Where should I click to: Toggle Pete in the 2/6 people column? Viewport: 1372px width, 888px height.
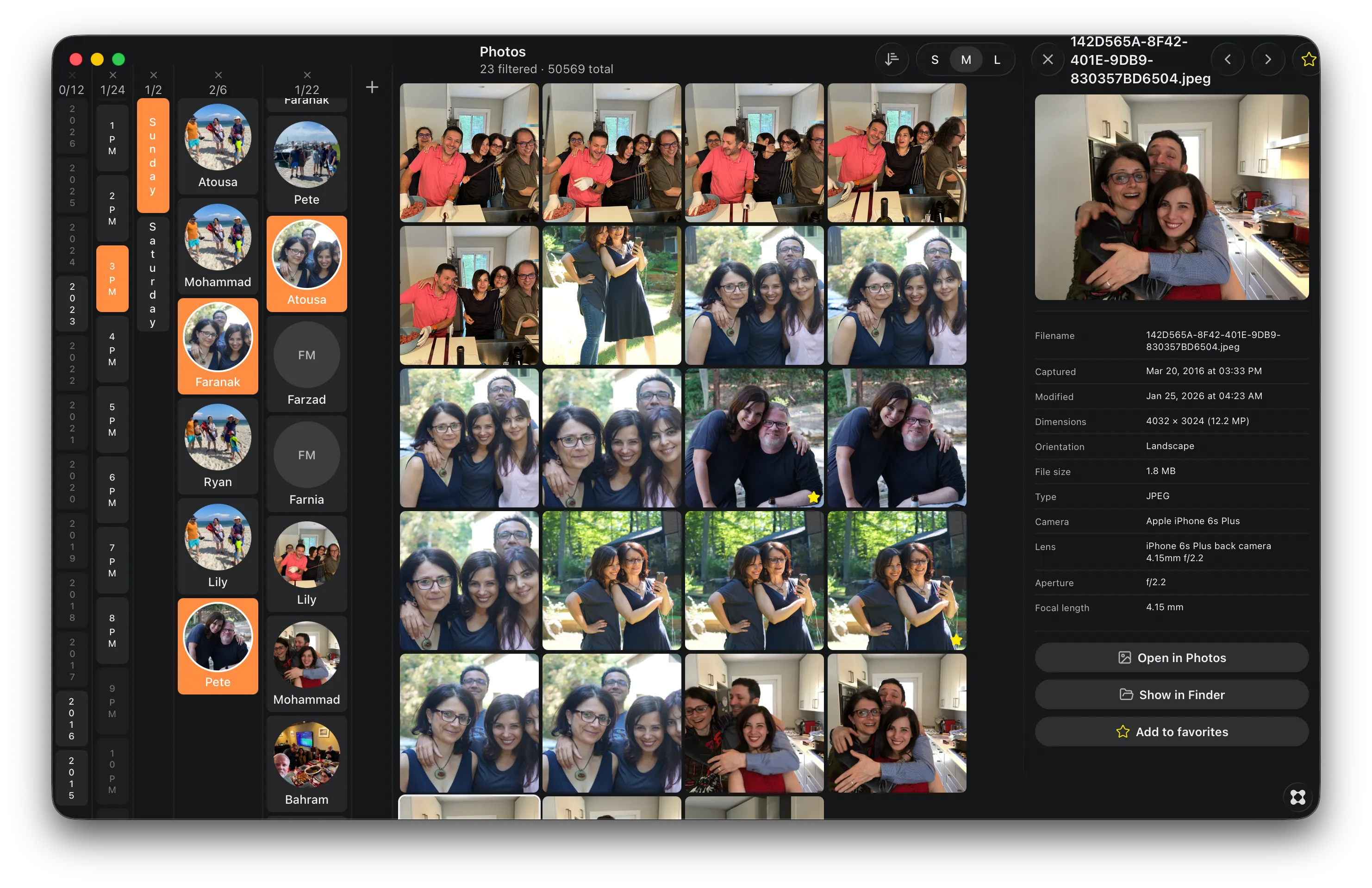pyautogui.click(x=218, y=646)
